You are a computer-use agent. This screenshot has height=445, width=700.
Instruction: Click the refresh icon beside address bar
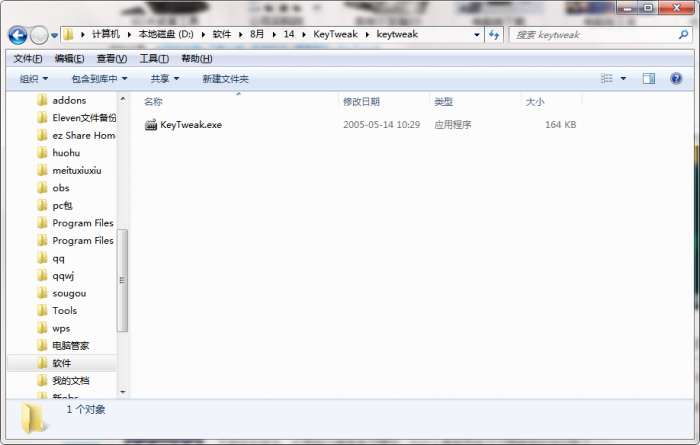[x=494, y=35]
